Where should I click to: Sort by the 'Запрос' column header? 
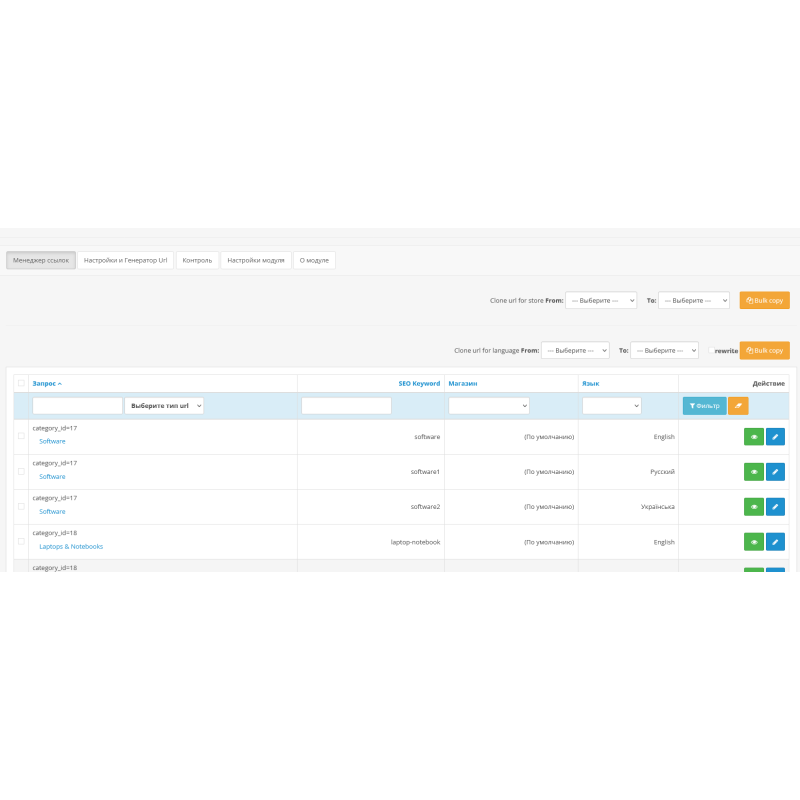click(47, 383)
